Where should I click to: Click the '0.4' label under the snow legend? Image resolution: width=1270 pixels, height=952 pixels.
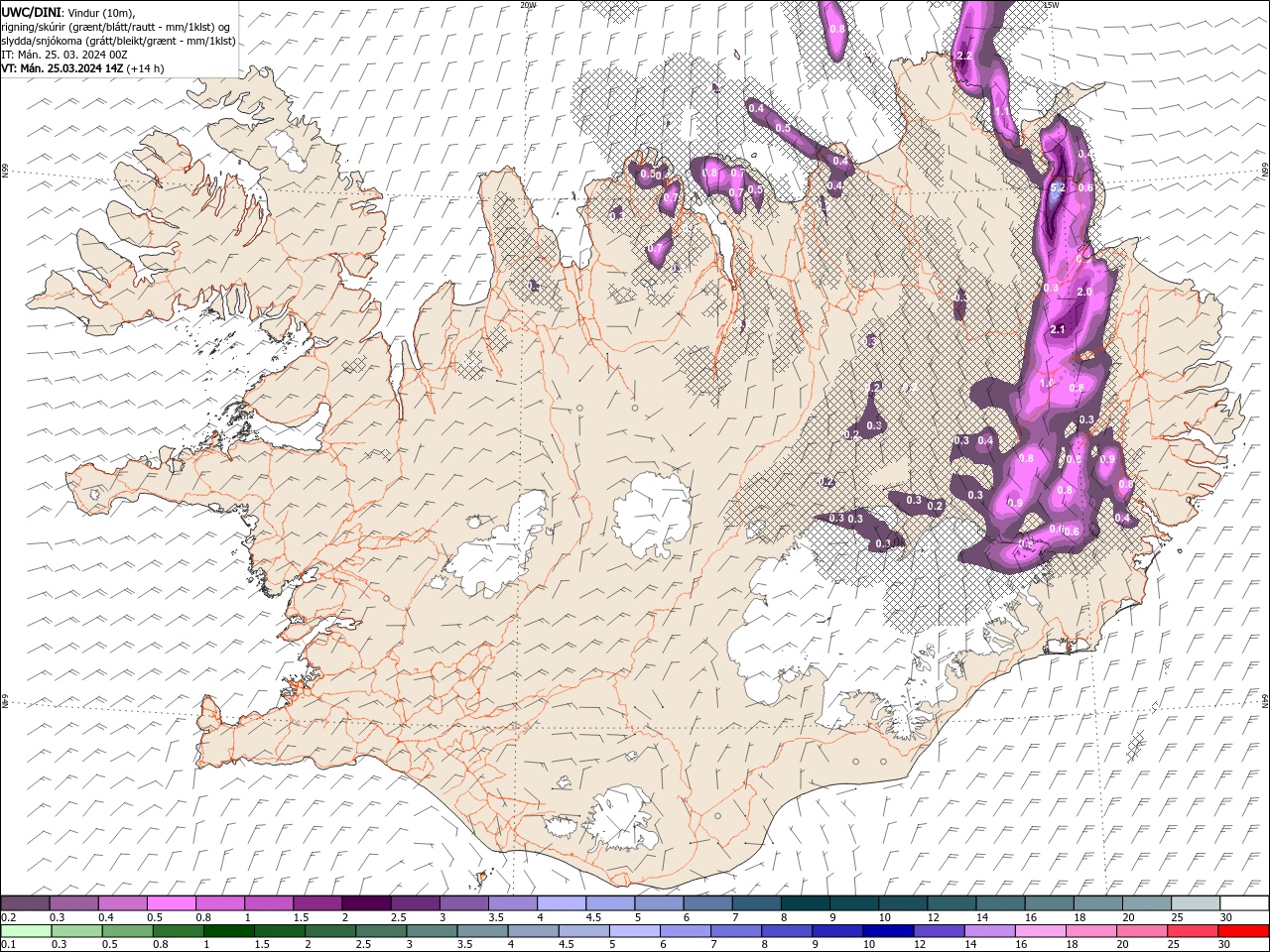coord(105,917)
